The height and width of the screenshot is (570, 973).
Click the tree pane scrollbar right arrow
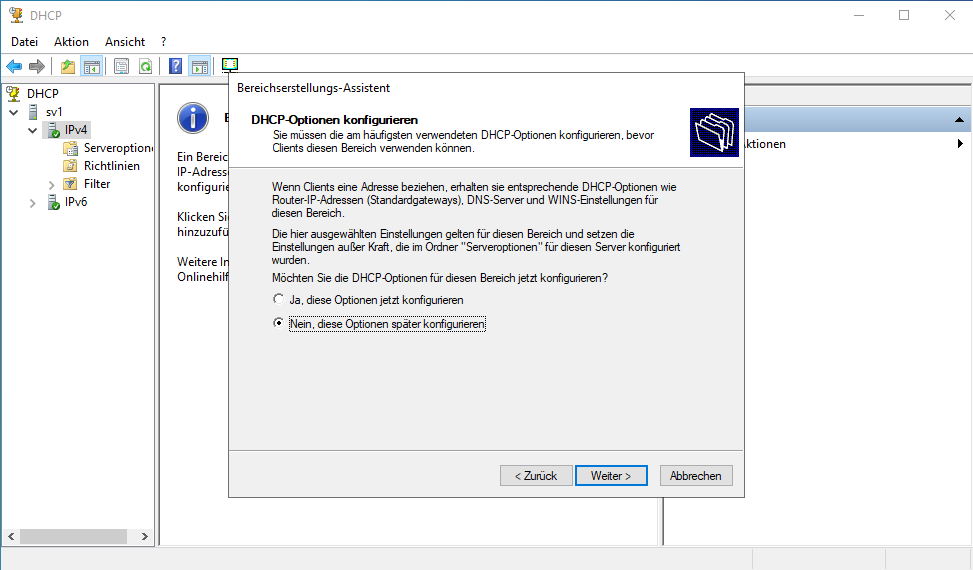145,537
